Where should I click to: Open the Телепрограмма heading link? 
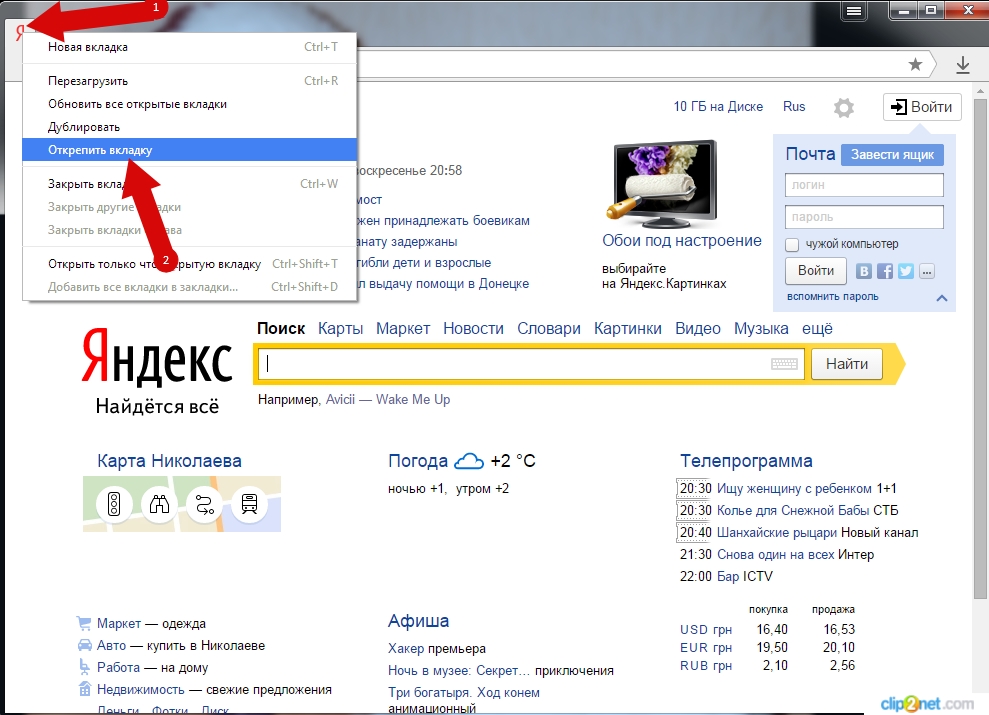click(x=746, y=461)
